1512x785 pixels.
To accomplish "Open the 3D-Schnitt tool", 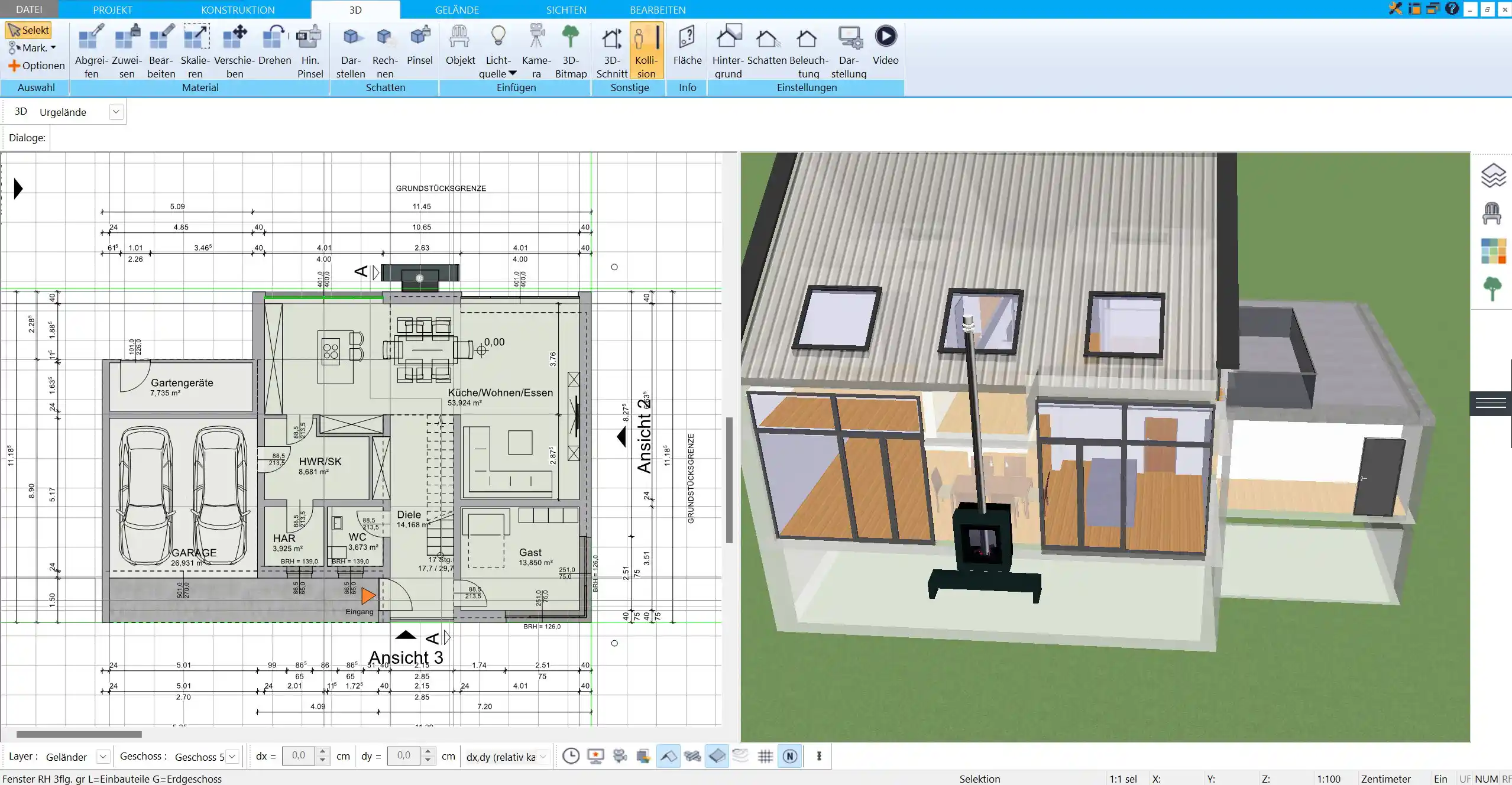I will coord(611,51).
